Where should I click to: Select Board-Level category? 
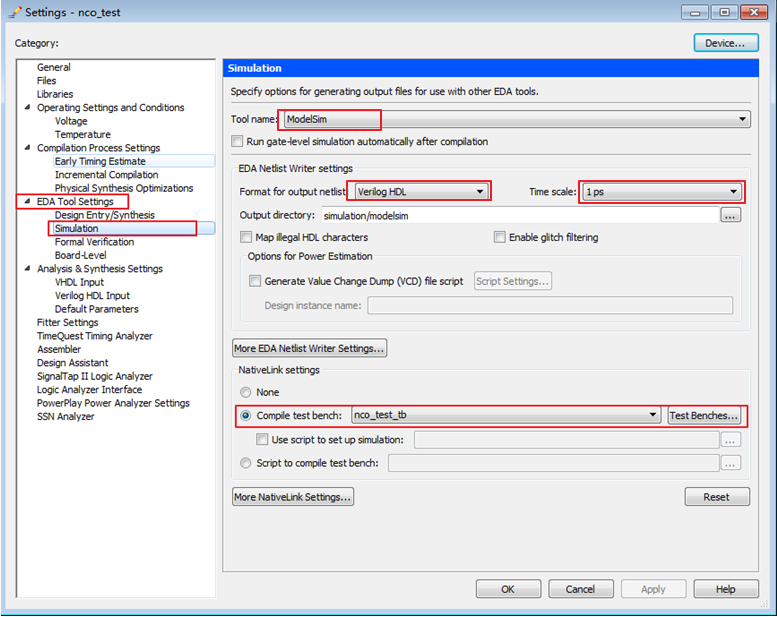pyautogui.click(x=80, y=255)
